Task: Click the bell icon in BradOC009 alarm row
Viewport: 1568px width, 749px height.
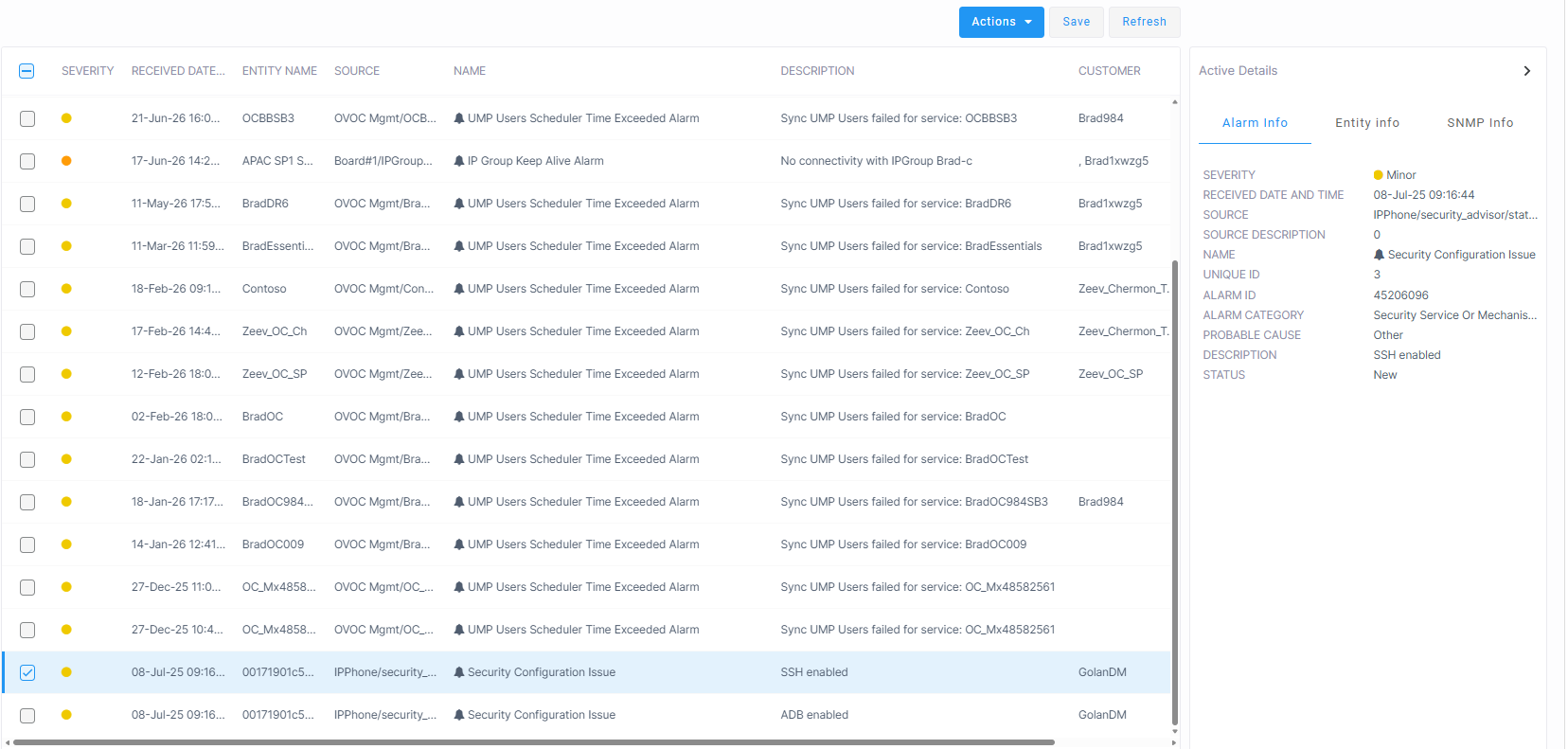Action: coord(459,544)
